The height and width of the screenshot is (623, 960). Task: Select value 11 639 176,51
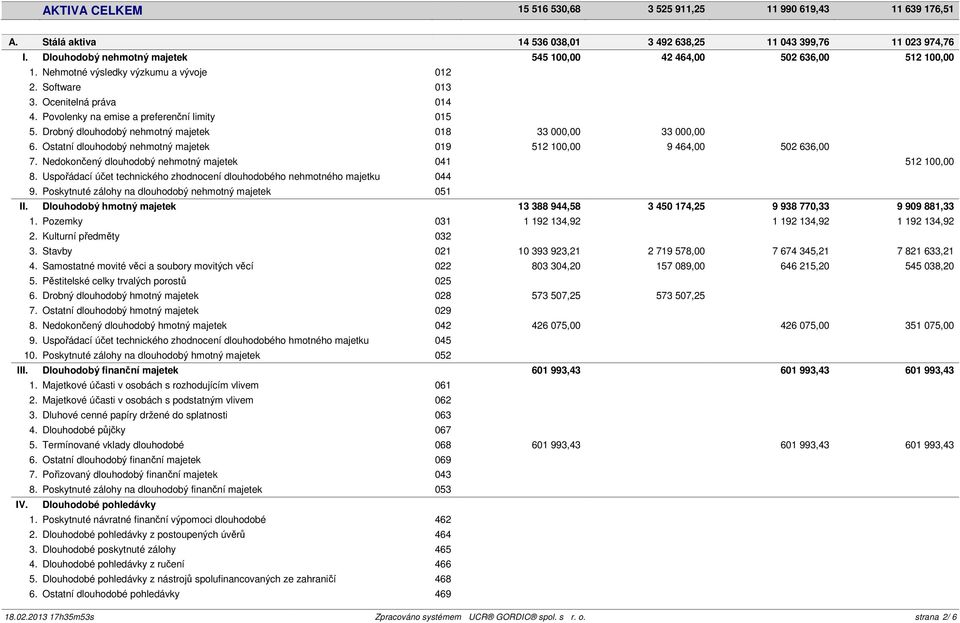click(x=923, y=9)
